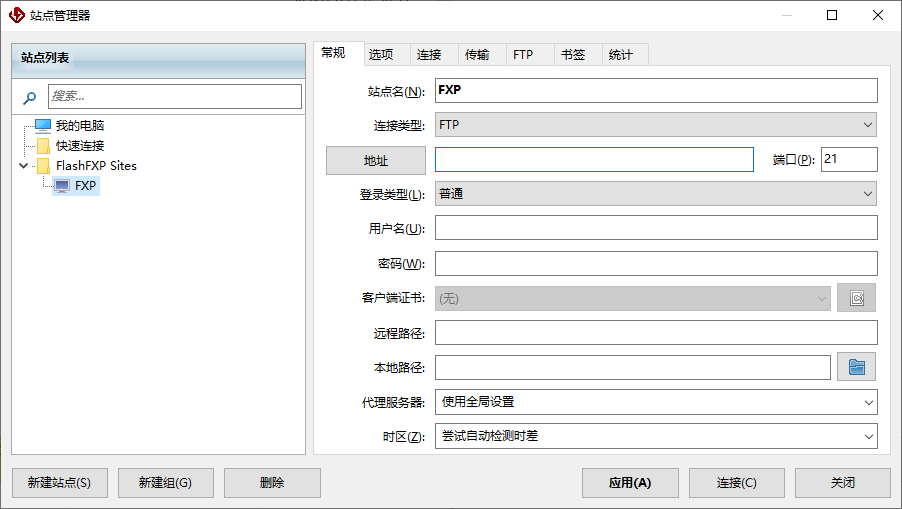Switch to the 选项 tab
Image resolution: width=902 pixels, height=509 pixels.
381,55
